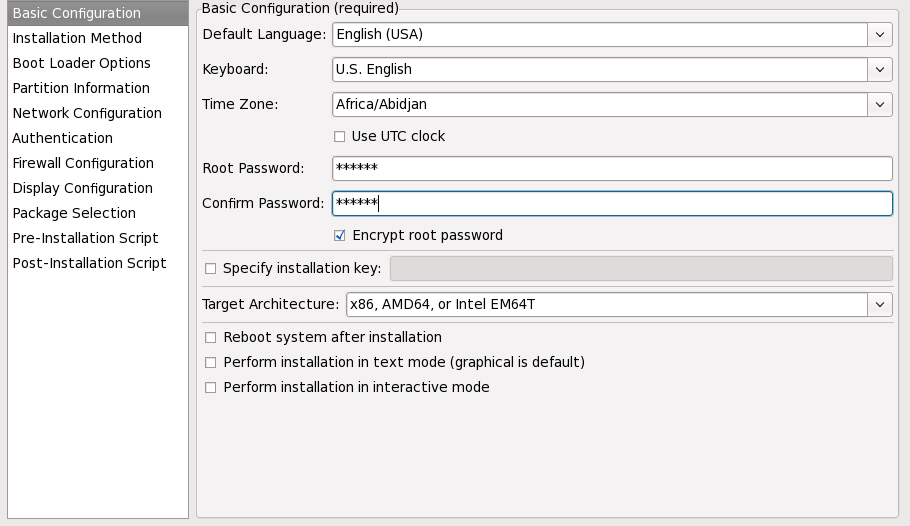Open Network Configuration section
Viewport: 910px width, 526px height.
[x=87, y=113]
